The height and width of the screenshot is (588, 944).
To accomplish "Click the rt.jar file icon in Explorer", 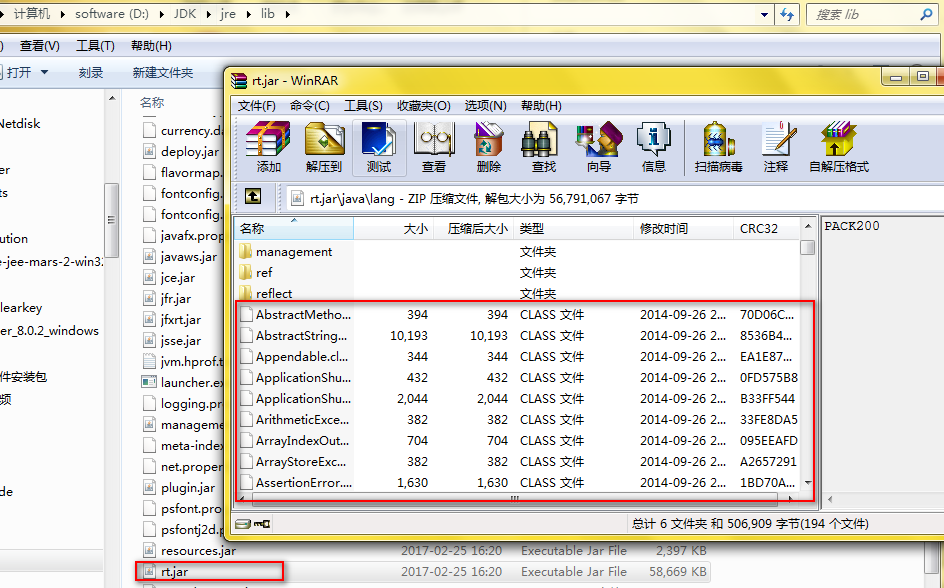I will 149,572.
